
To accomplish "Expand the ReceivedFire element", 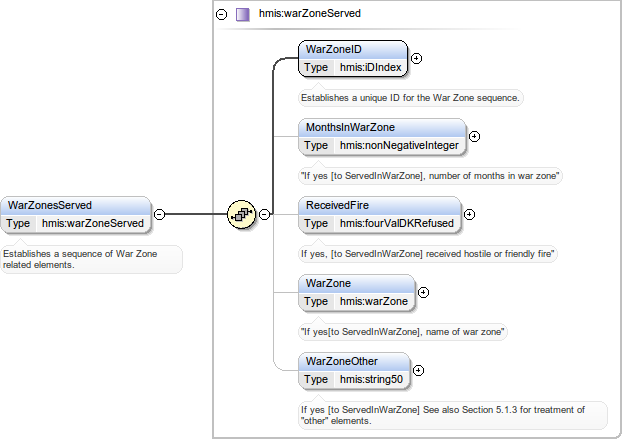I will pyautogui.click(x=469, y=214).
